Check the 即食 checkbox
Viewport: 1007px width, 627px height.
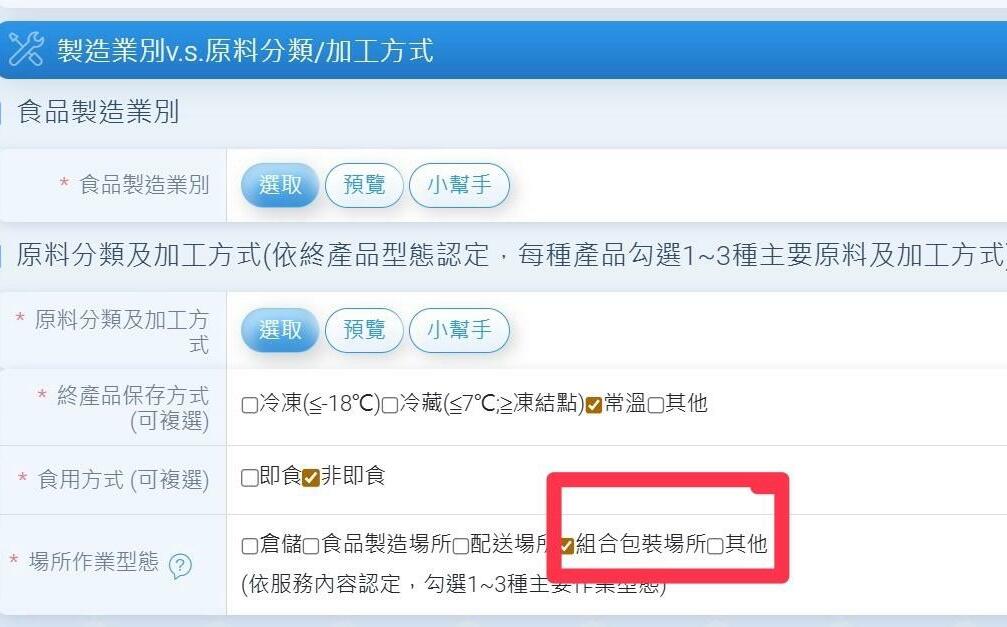pos(249,477)
